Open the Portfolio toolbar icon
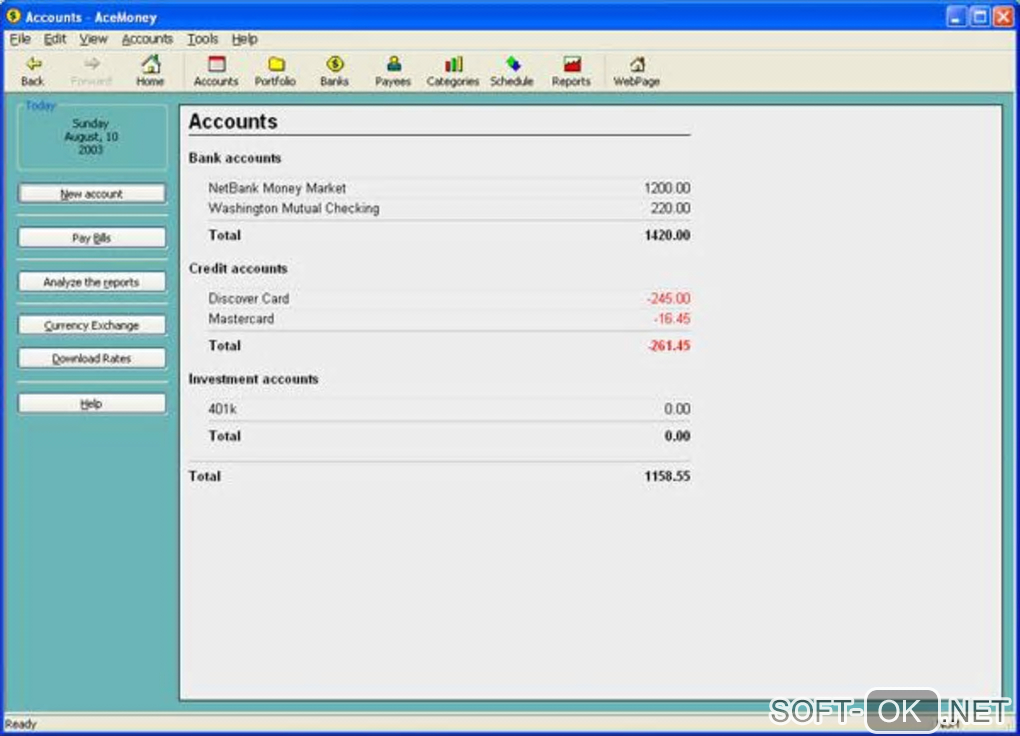Viewport: 1020px width, 736px height. click(x=275, y=71)
